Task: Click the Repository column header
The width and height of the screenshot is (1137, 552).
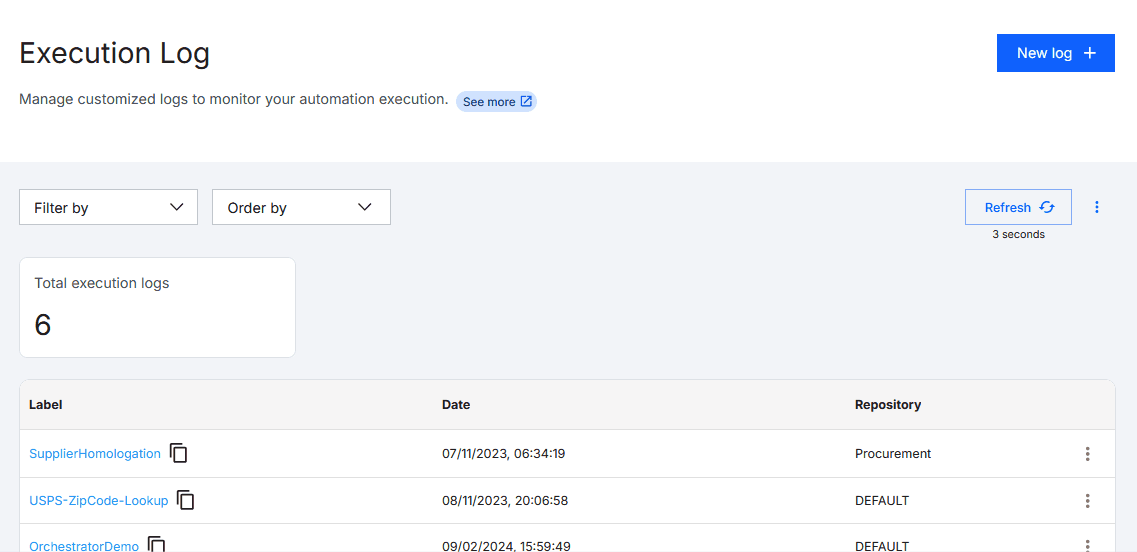Action: click(888, 405)
